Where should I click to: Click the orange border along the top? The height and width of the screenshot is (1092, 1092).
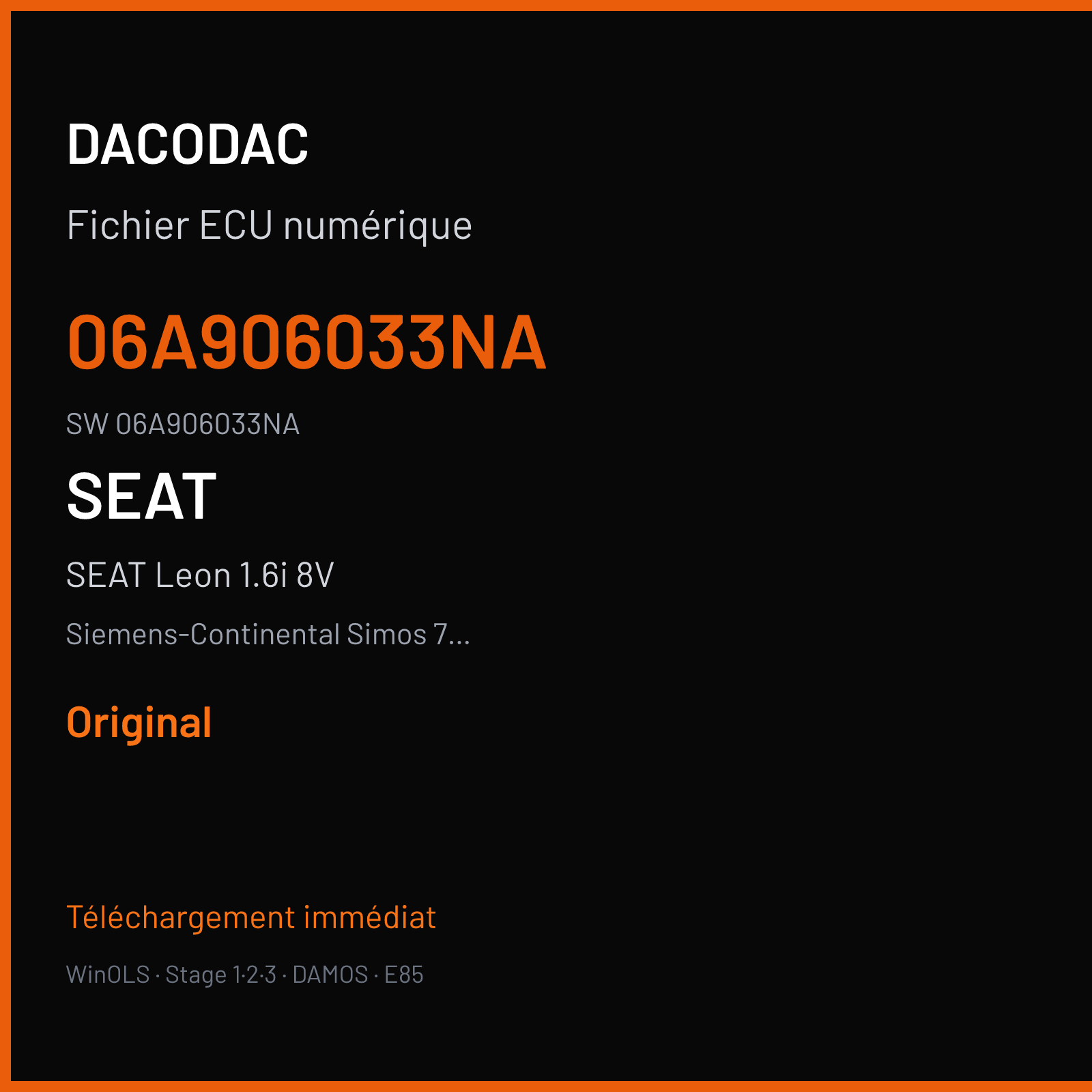click(546, 5)
